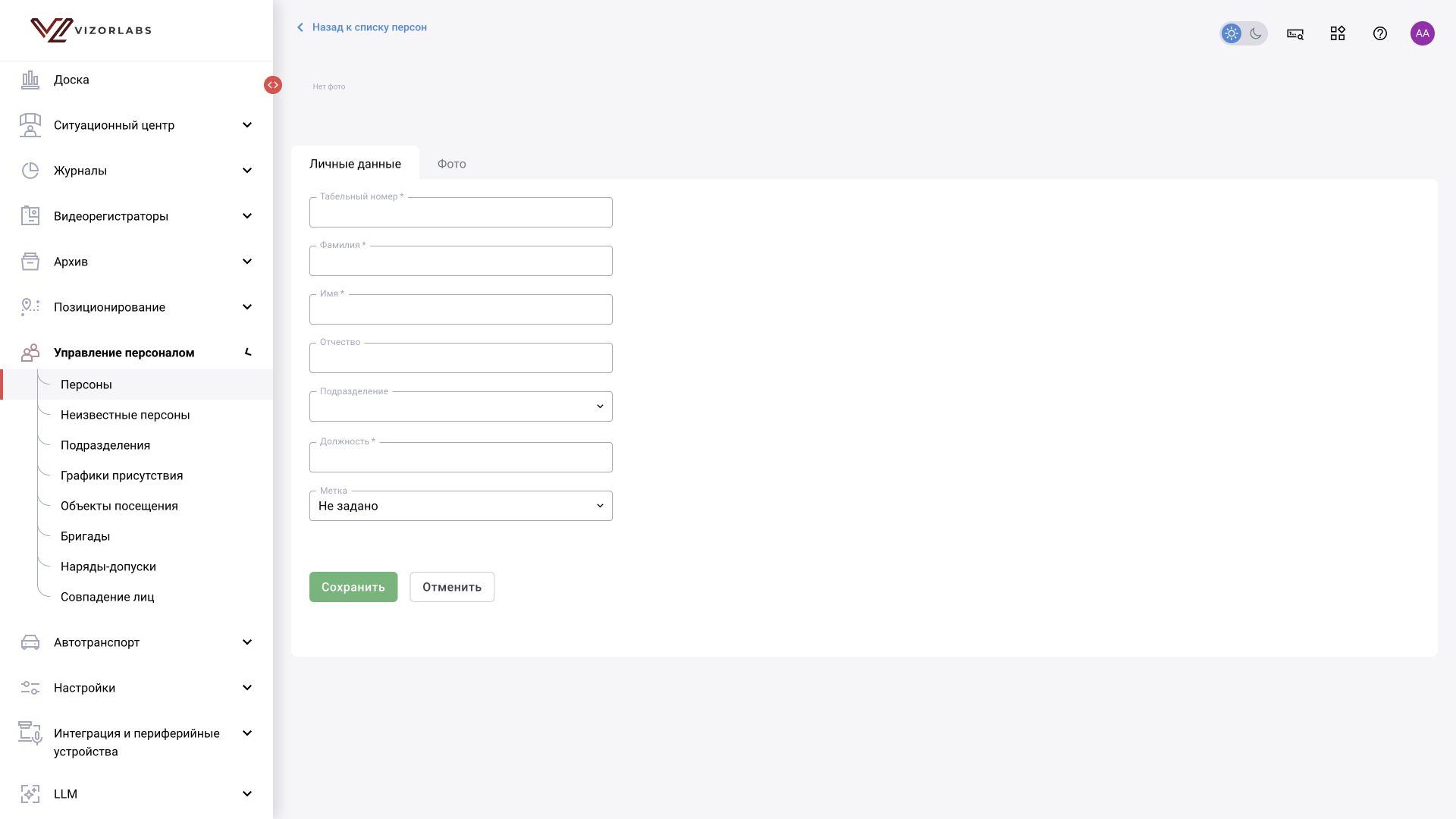Expand the Автотранспорт chevron
The height and width of the screenshot is (819, 1456).
[247, 642]
